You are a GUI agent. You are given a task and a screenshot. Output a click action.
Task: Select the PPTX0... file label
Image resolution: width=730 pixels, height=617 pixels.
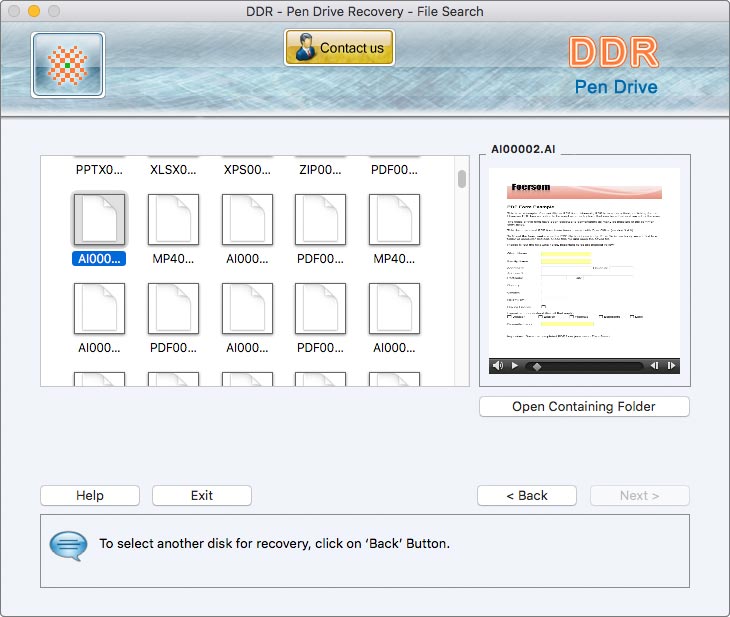tap(99, 170)
